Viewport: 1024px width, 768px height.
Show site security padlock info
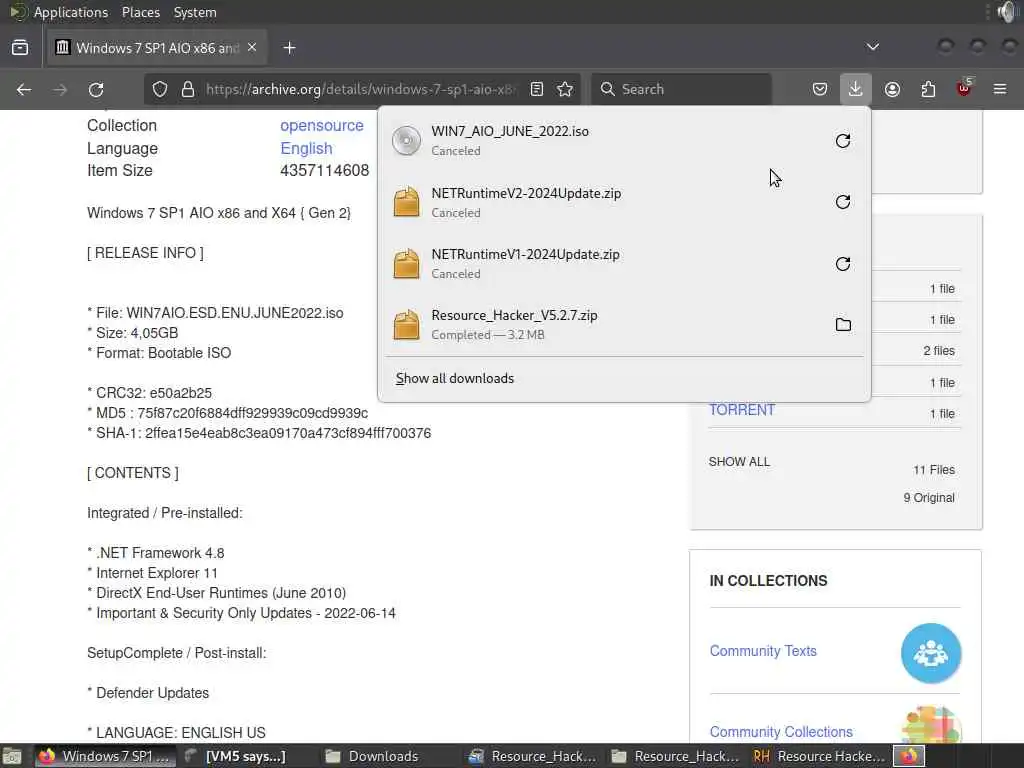point(187,89)
